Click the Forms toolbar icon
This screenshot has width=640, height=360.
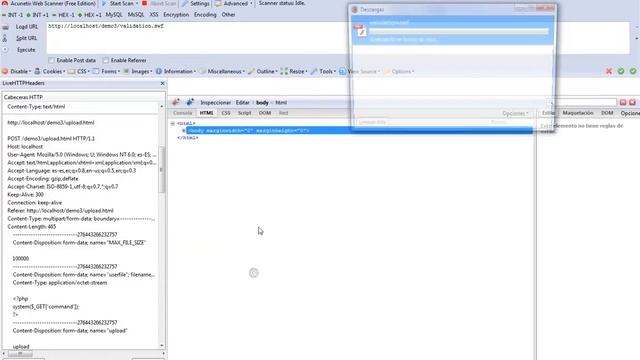point(96,71)
